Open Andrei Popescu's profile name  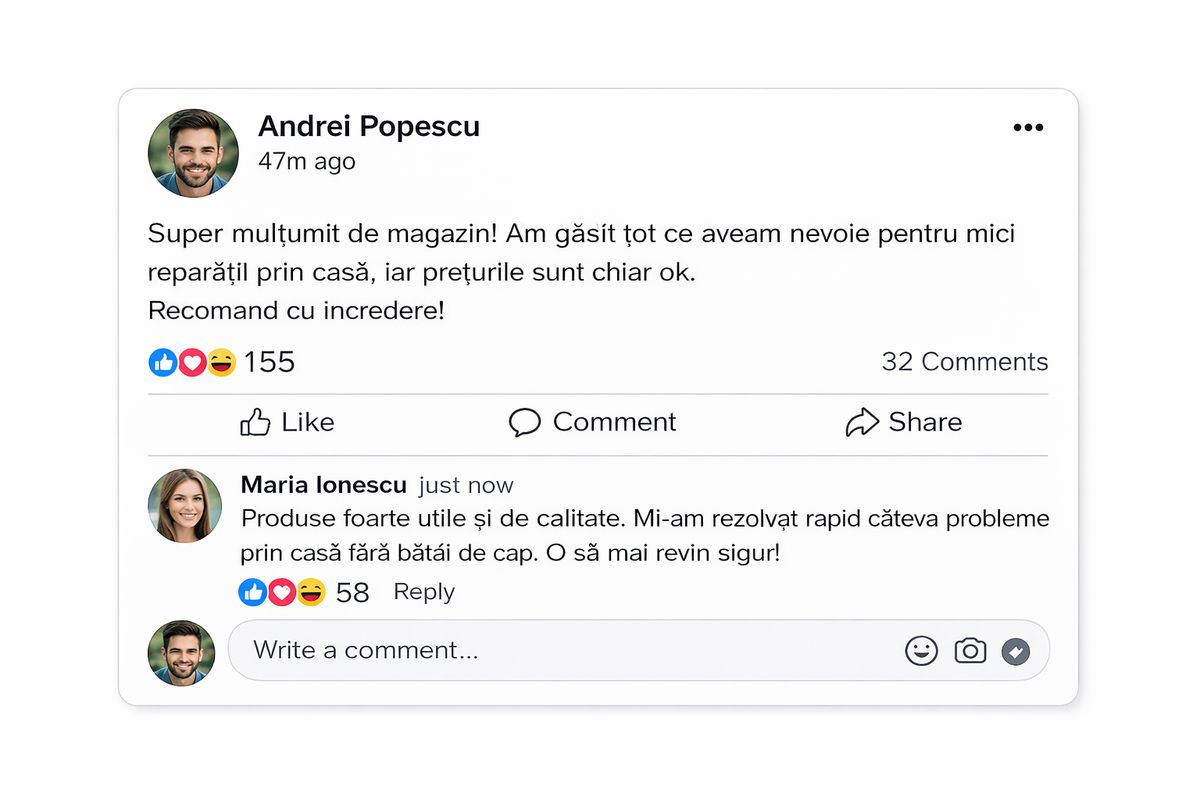click(x=369, y=126)
